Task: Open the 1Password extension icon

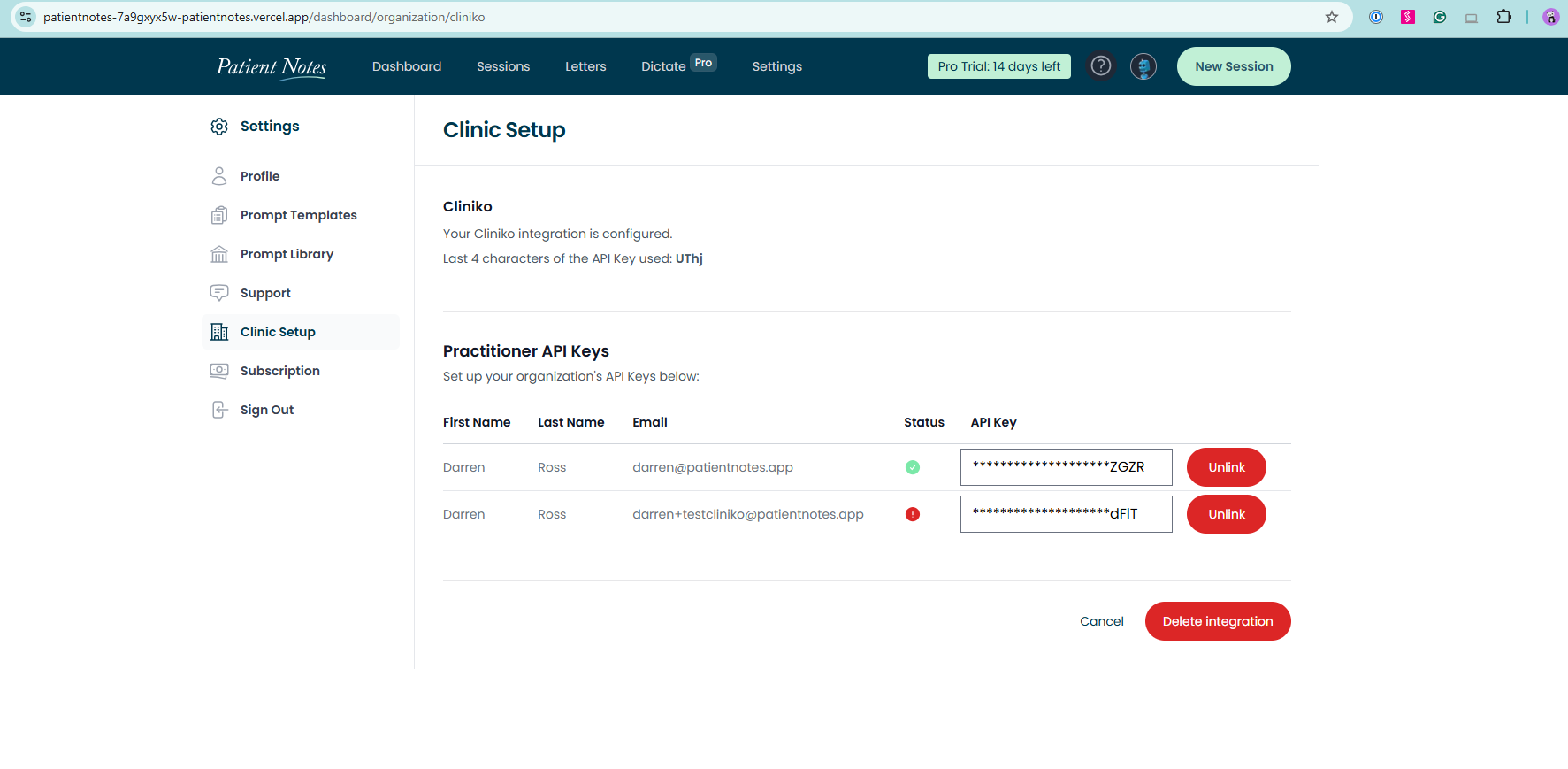Action: pos(1376,17)
